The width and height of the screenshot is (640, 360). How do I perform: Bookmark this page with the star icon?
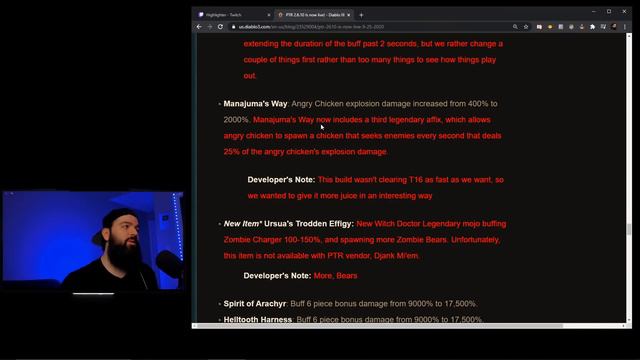526,27
